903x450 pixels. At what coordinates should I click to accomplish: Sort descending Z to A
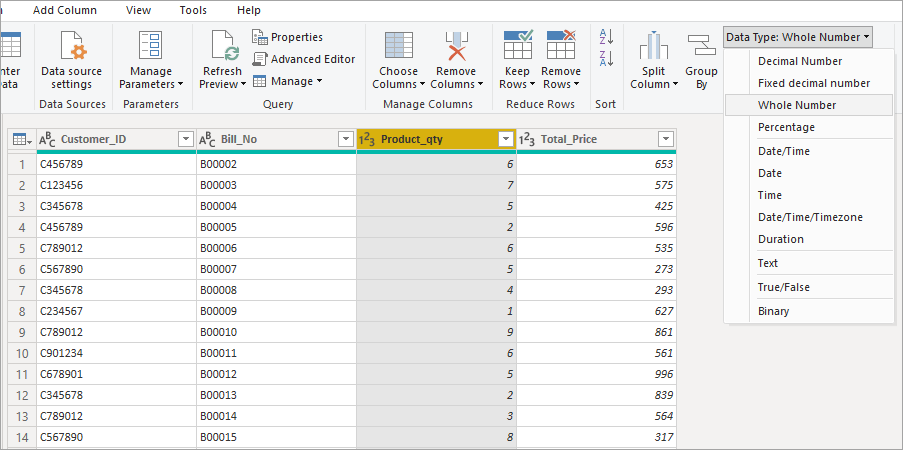point(606,58)
